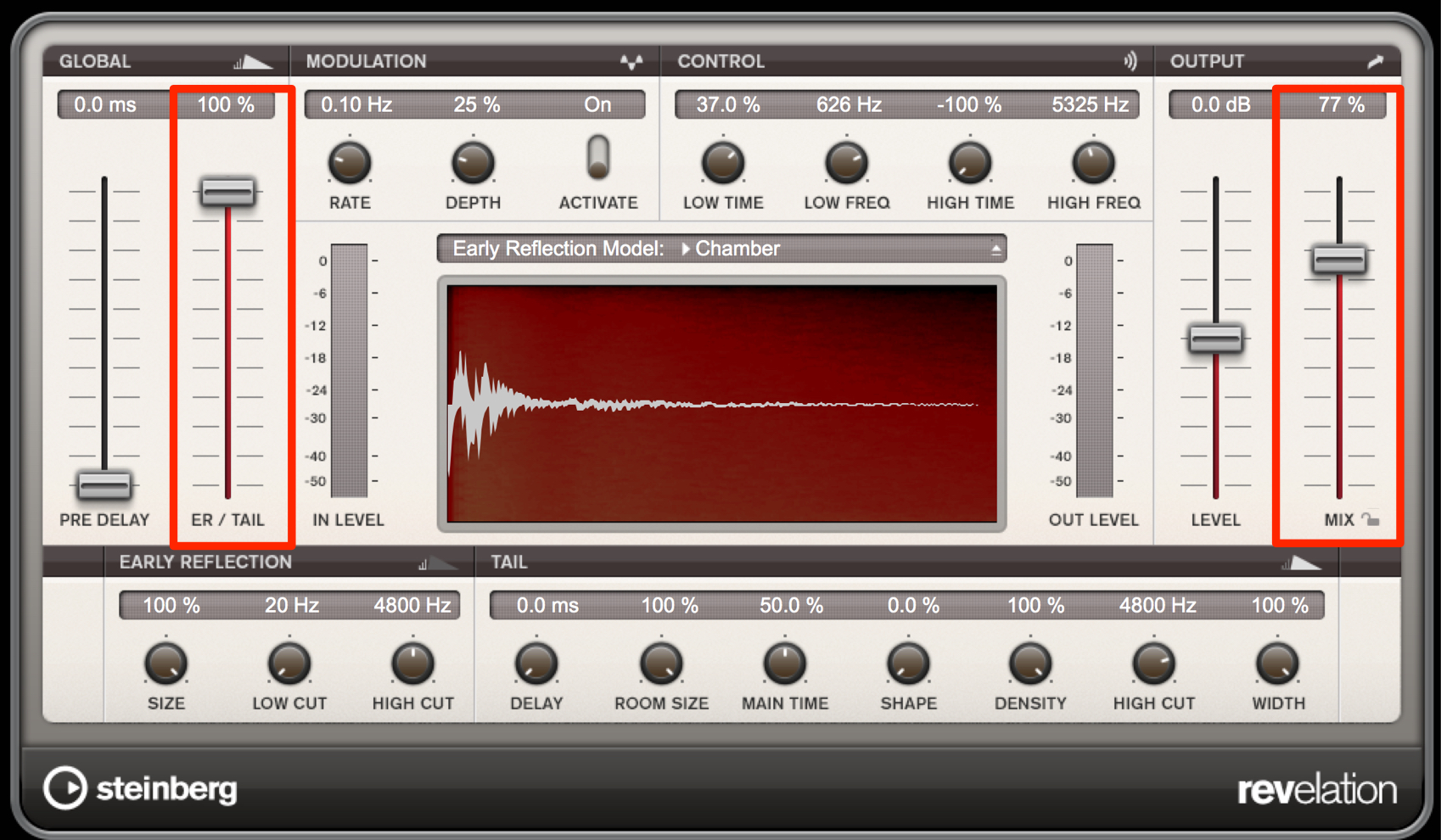Click the Early Reflection High Cut knob
The image size is (1441, 840).
pos(412,664)
